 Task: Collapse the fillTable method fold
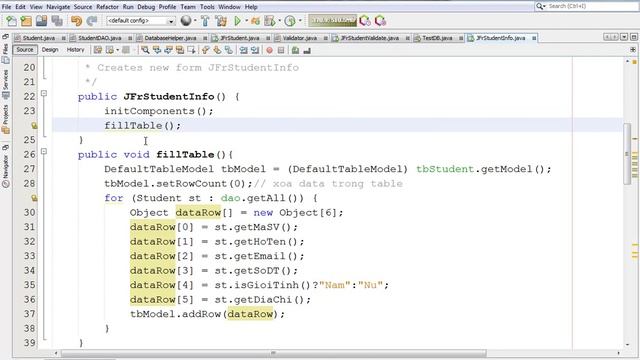(x=44, y=151)
